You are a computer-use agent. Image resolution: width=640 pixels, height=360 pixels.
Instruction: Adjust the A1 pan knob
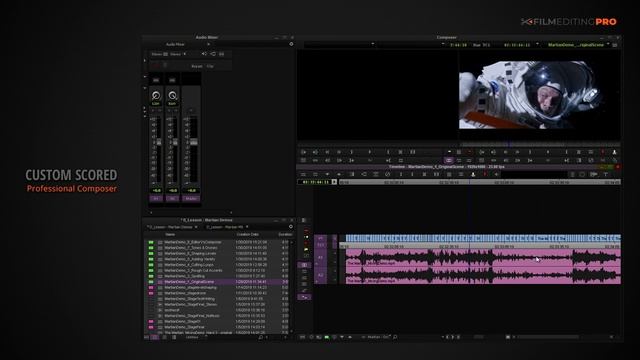156,96
